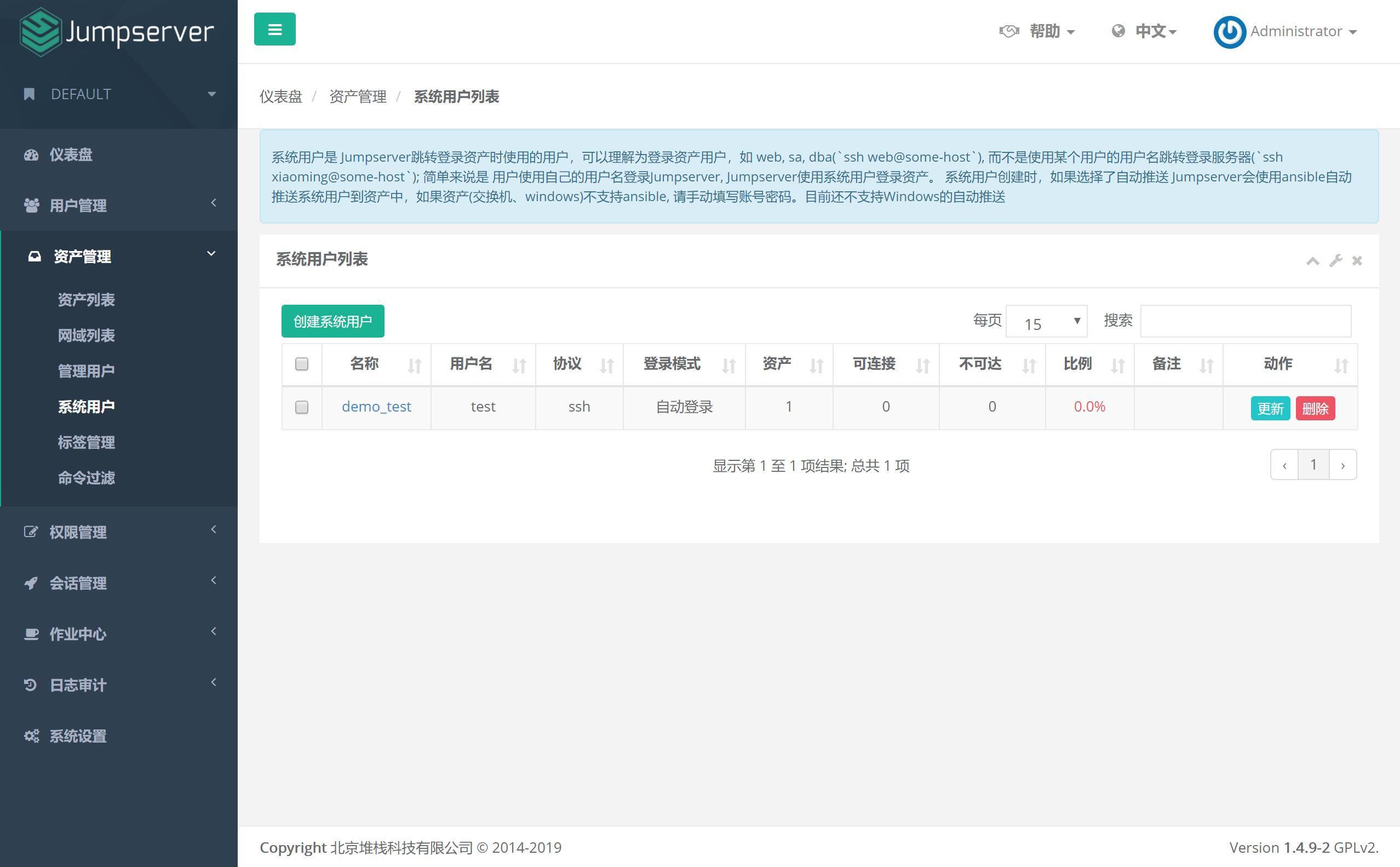Click the 自动登录 cell in demo_test row
The width and height of the screenshot is (1400, 867).
(684, 407)
